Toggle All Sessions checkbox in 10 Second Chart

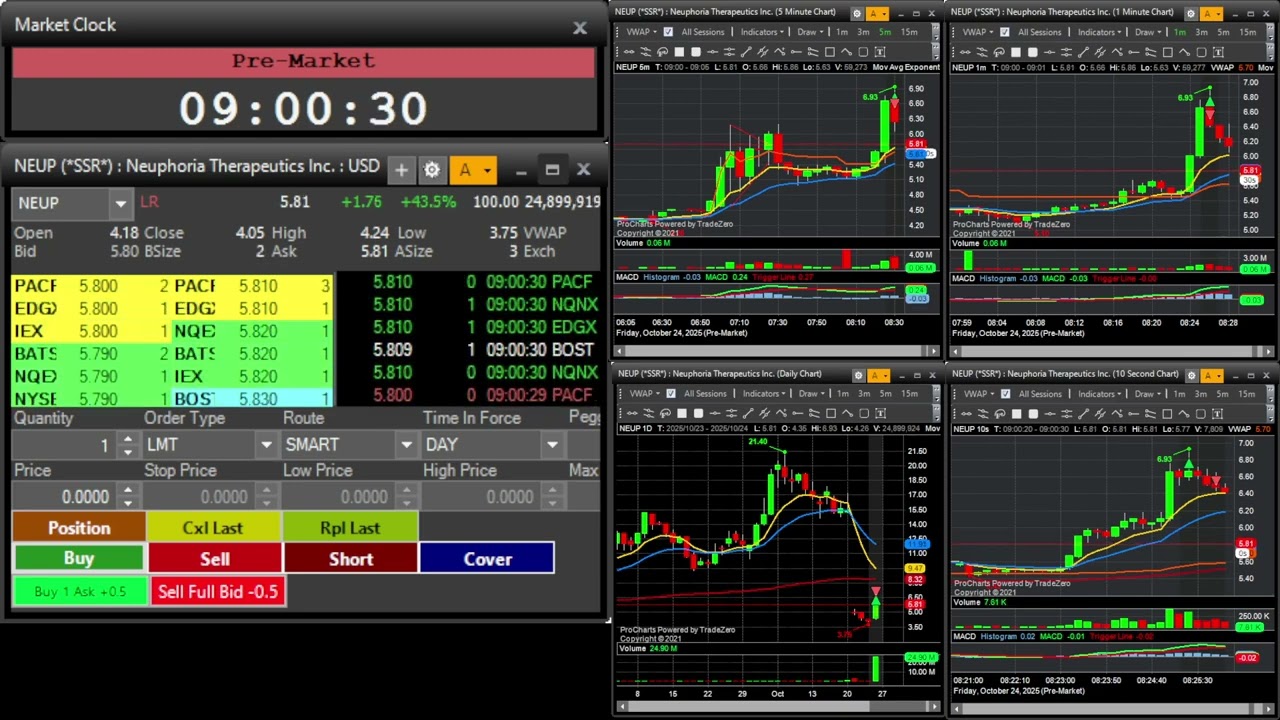(1004, 393)
